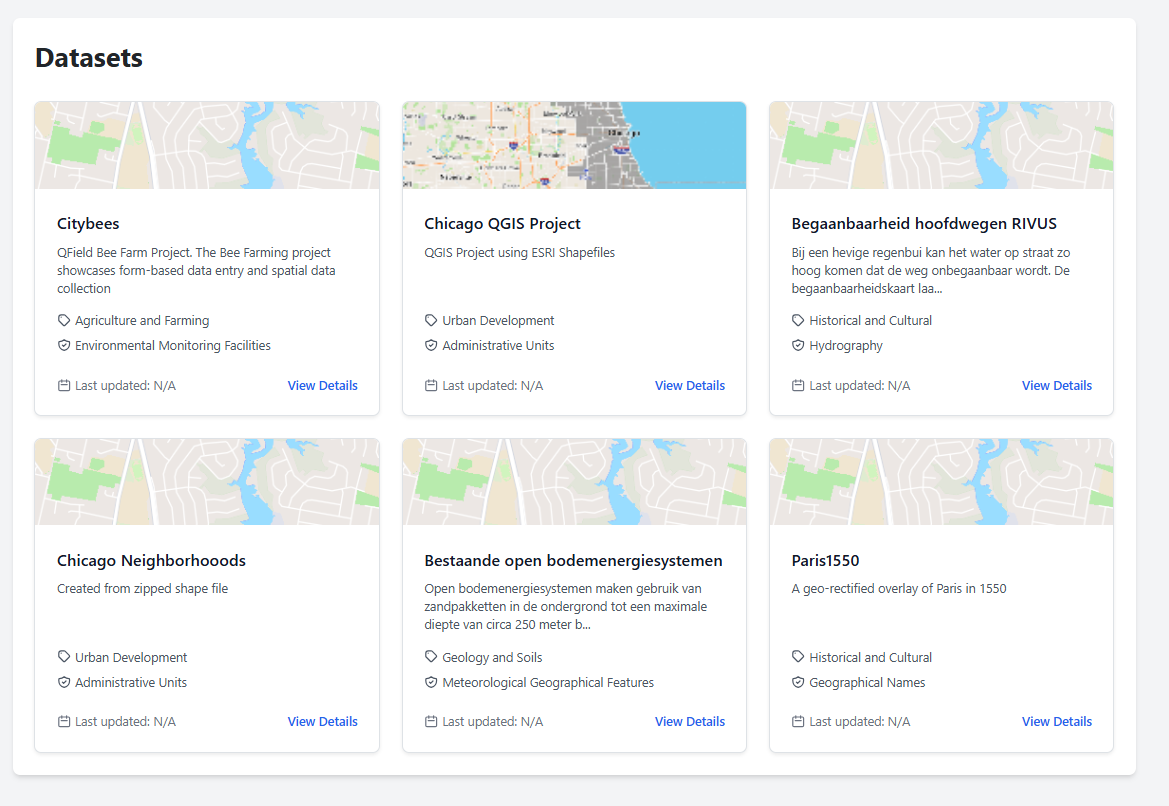Open View Details for Begaanbaarheid hoofdwegen RIVUS
Screen dimensions: 1169x806
pos(1056,386)
